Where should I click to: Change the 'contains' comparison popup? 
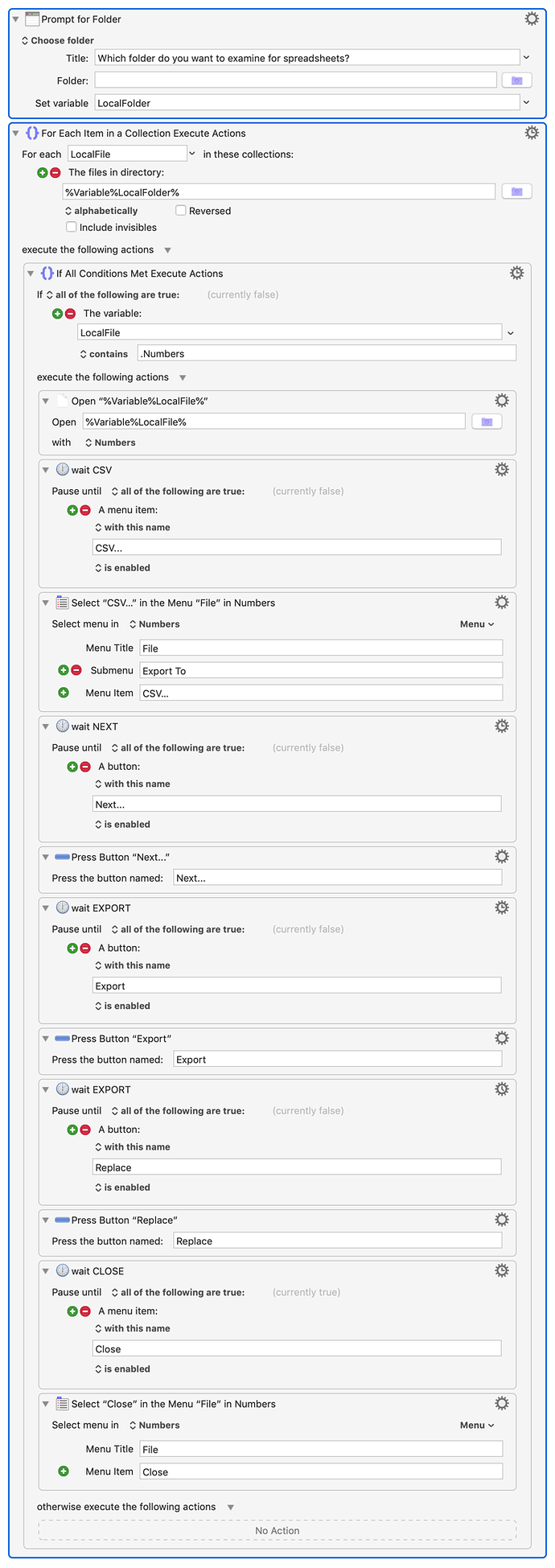(x=104, y=354)
